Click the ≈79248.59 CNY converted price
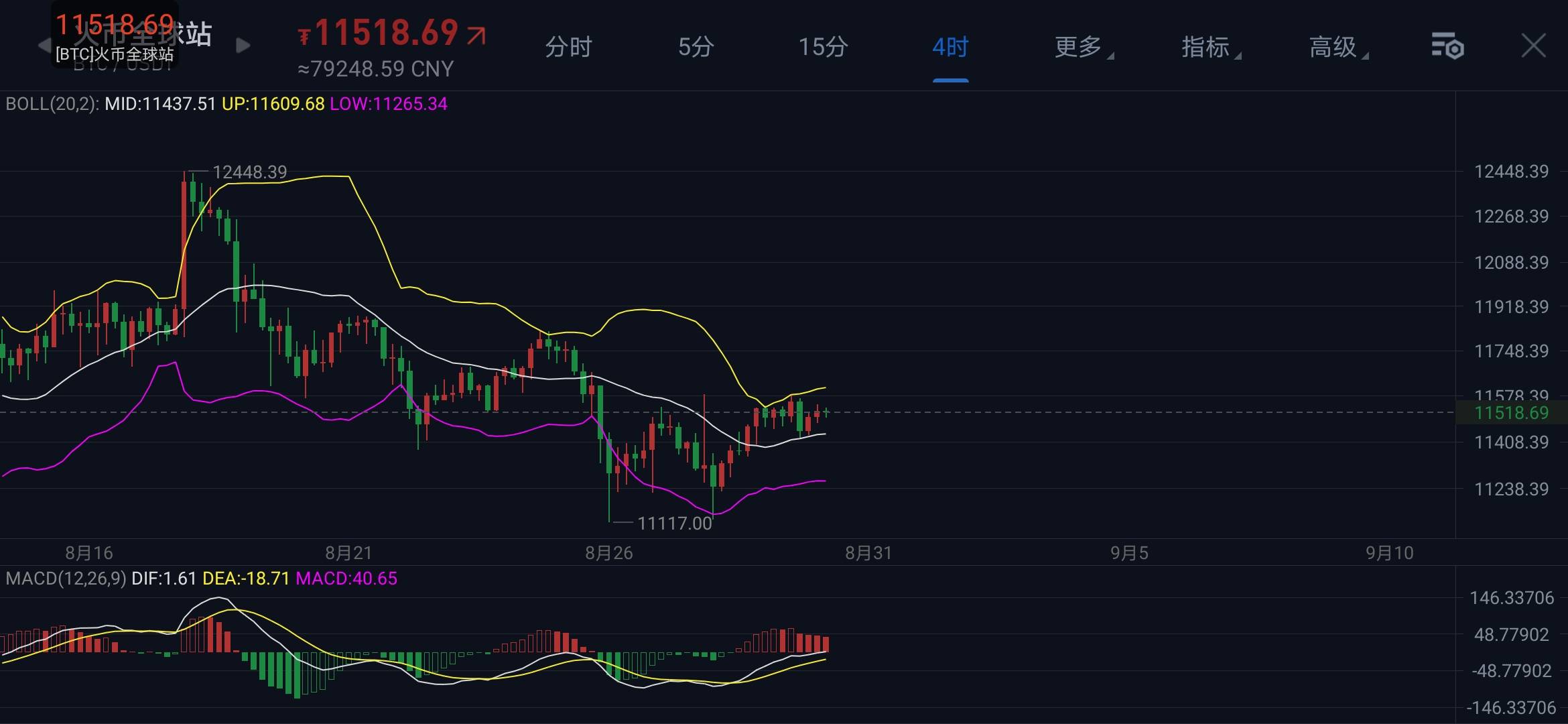This screenshot has height=724, width=1568. pos(376,69)
